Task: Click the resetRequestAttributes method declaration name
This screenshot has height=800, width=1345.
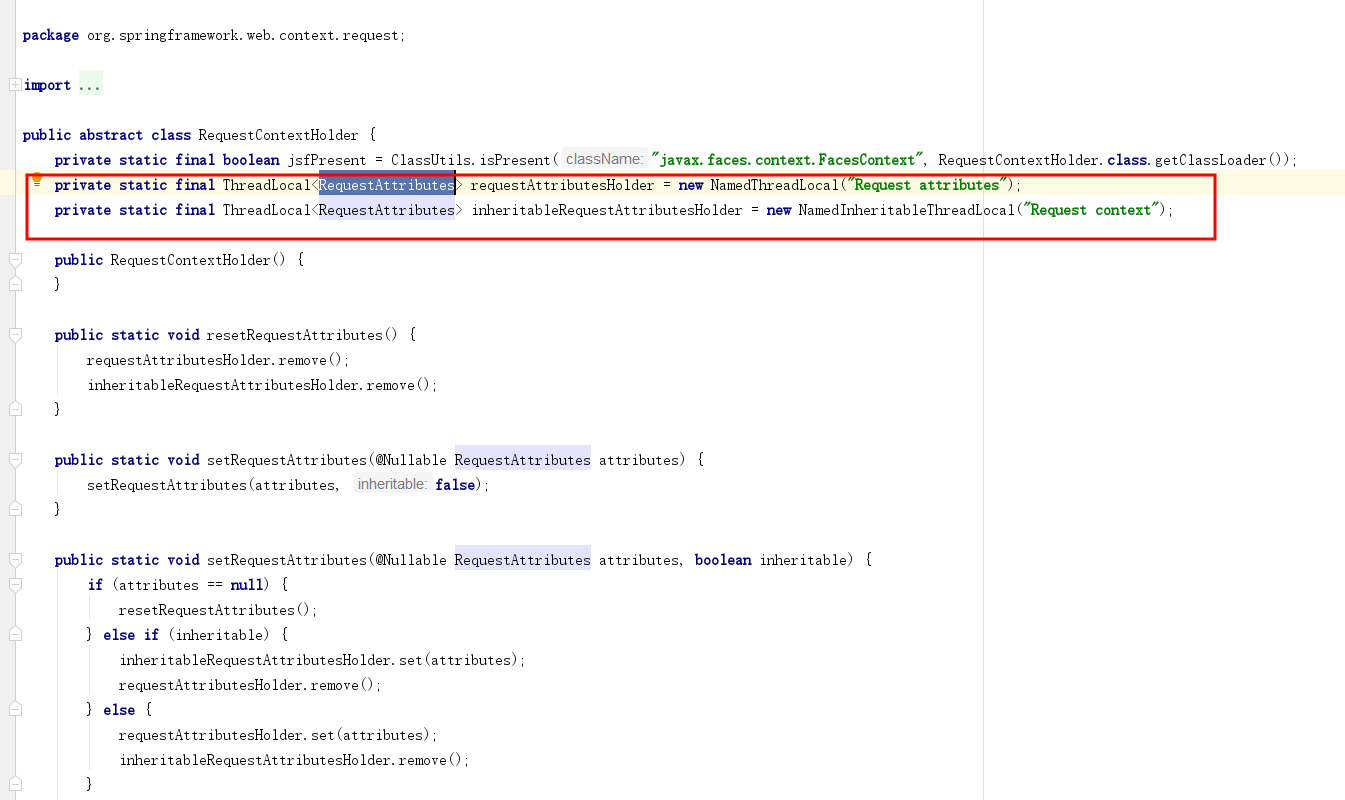Action: coord(295,335)
